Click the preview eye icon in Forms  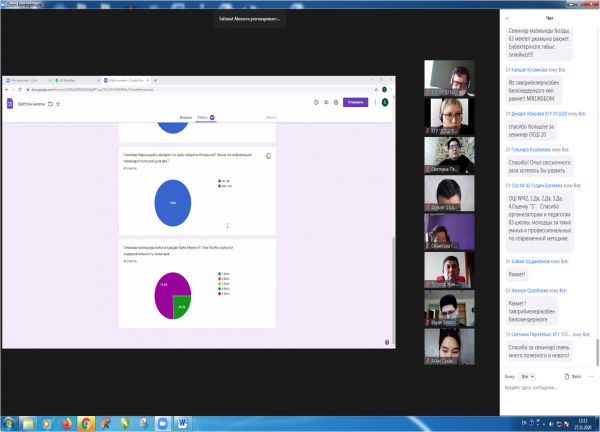(x=324, y=102)
